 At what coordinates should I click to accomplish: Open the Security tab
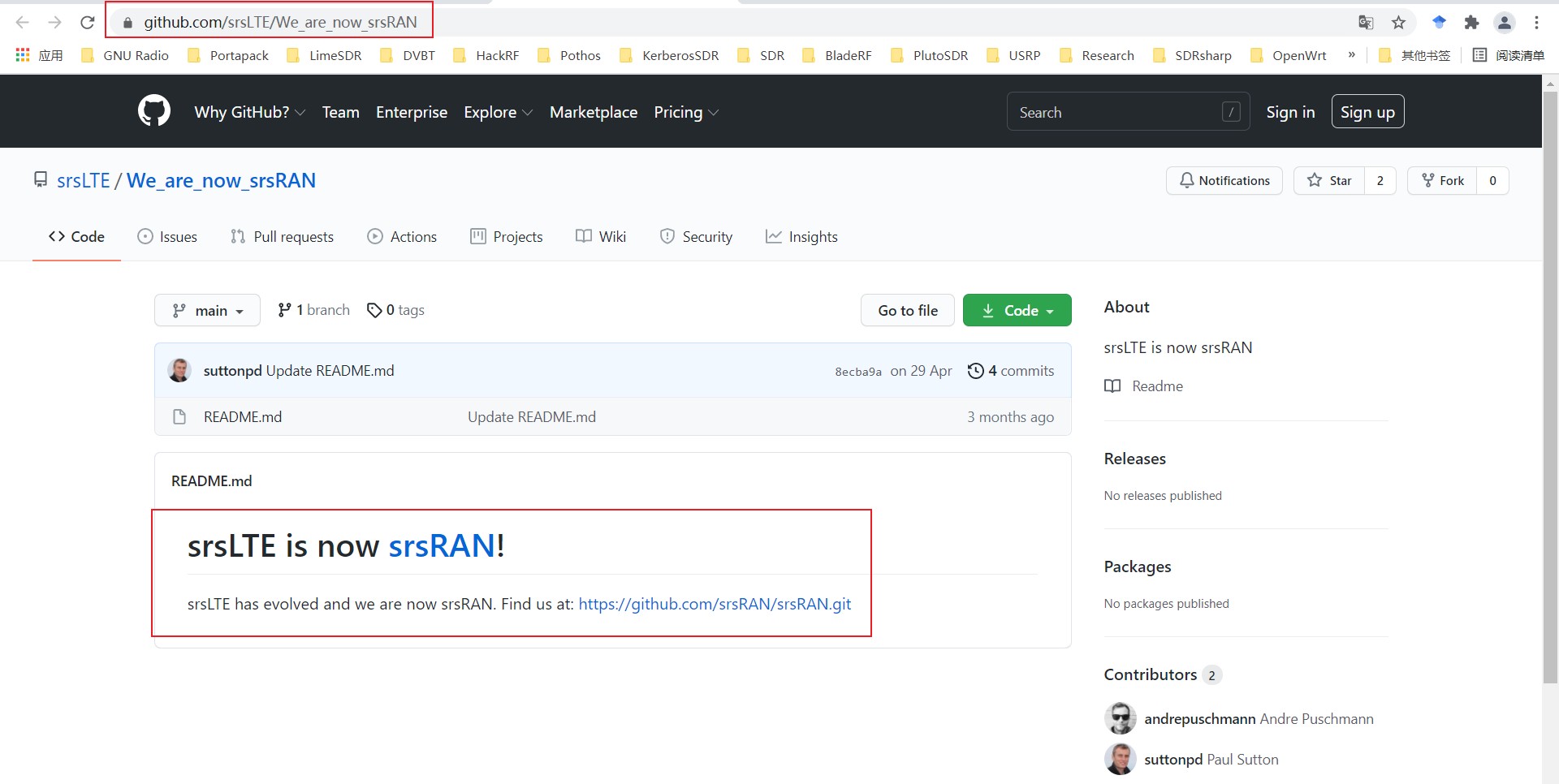click(696, 236)
